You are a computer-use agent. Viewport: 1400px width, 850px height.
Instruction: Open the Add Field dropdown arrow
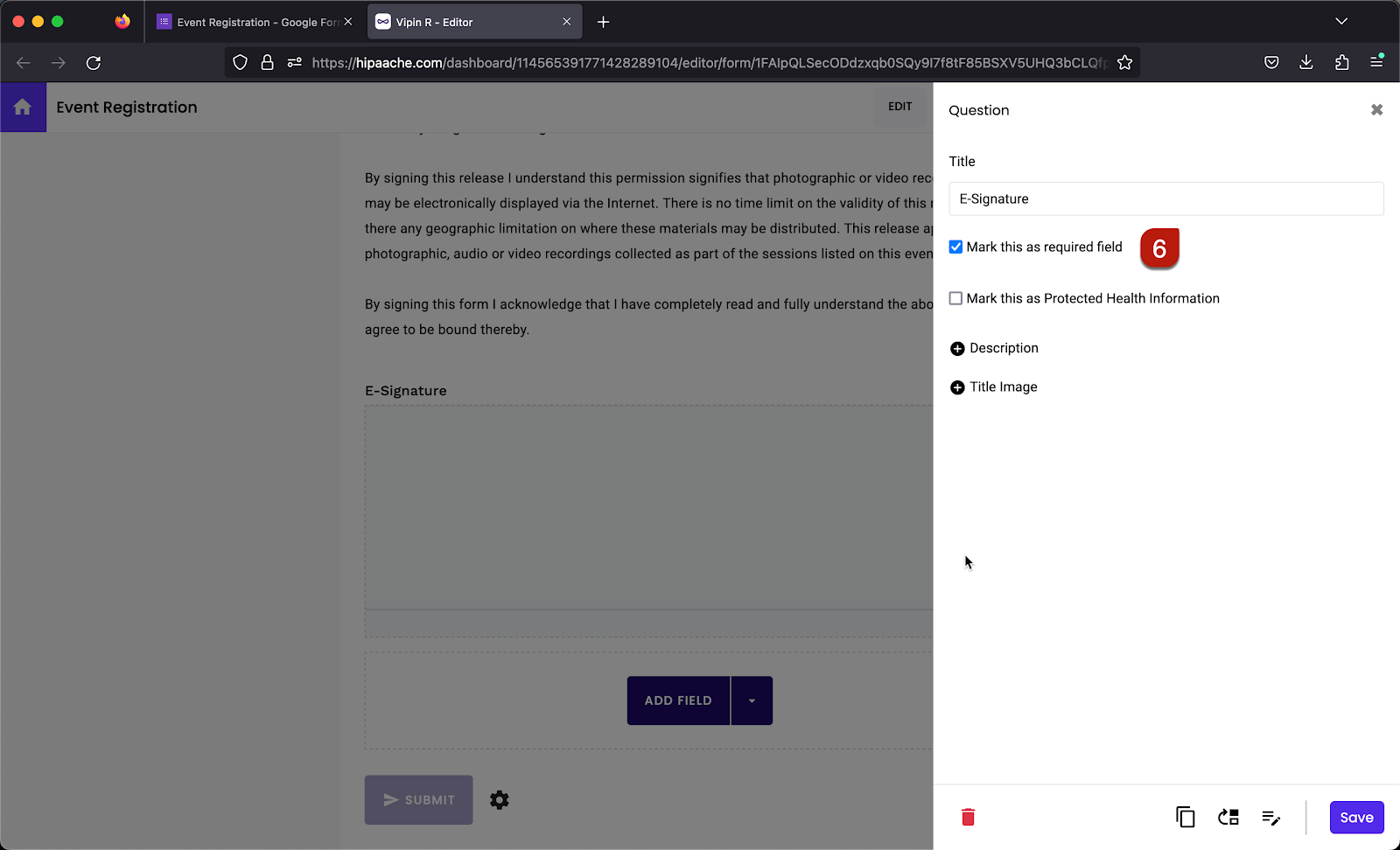pos(752,700)
